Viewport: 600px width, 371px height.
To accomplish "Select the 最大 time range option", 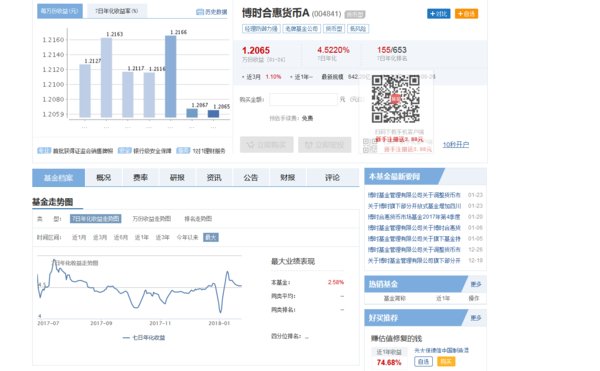I will (211, 238).
